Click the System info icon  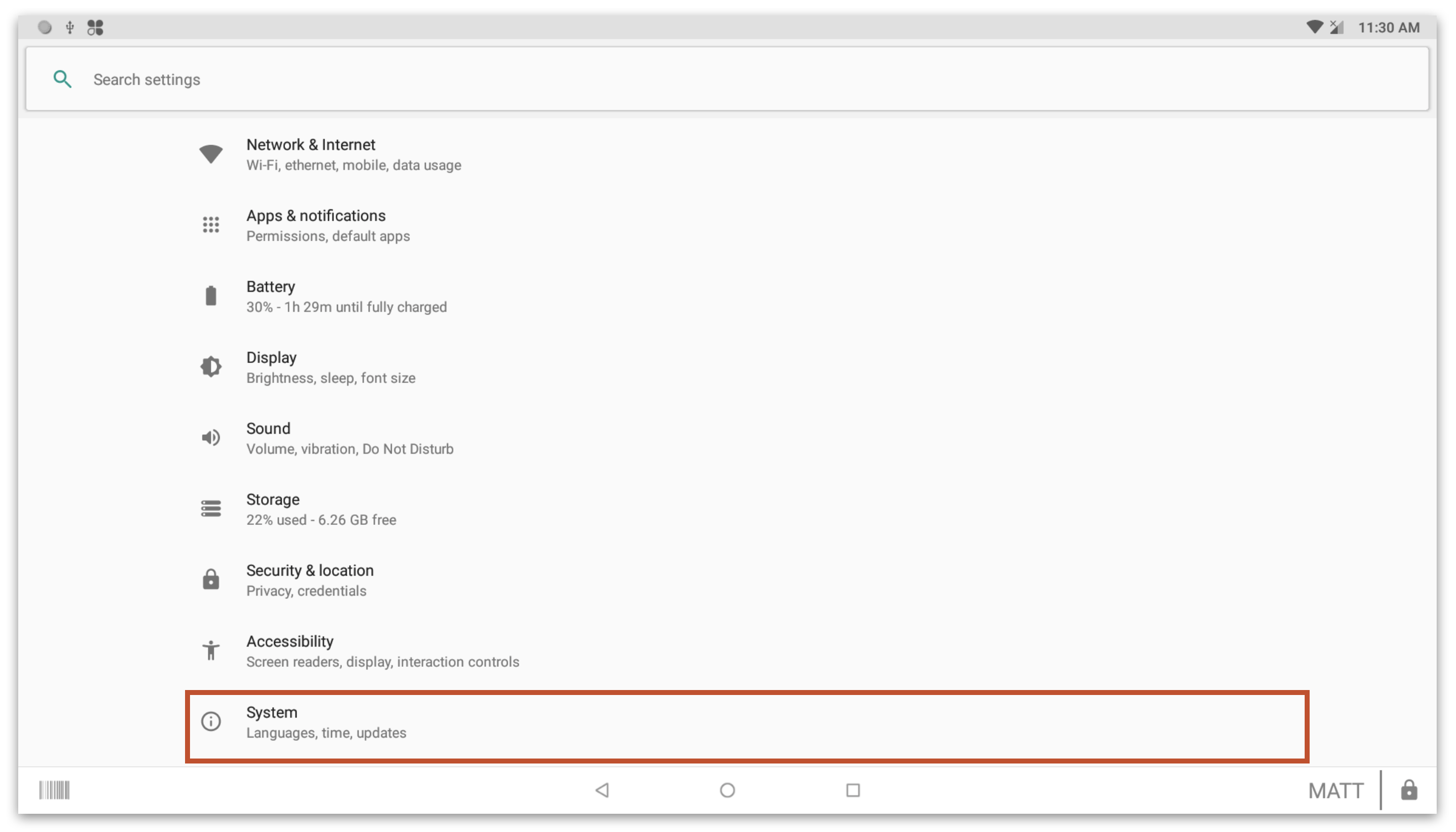click(211, 721)
